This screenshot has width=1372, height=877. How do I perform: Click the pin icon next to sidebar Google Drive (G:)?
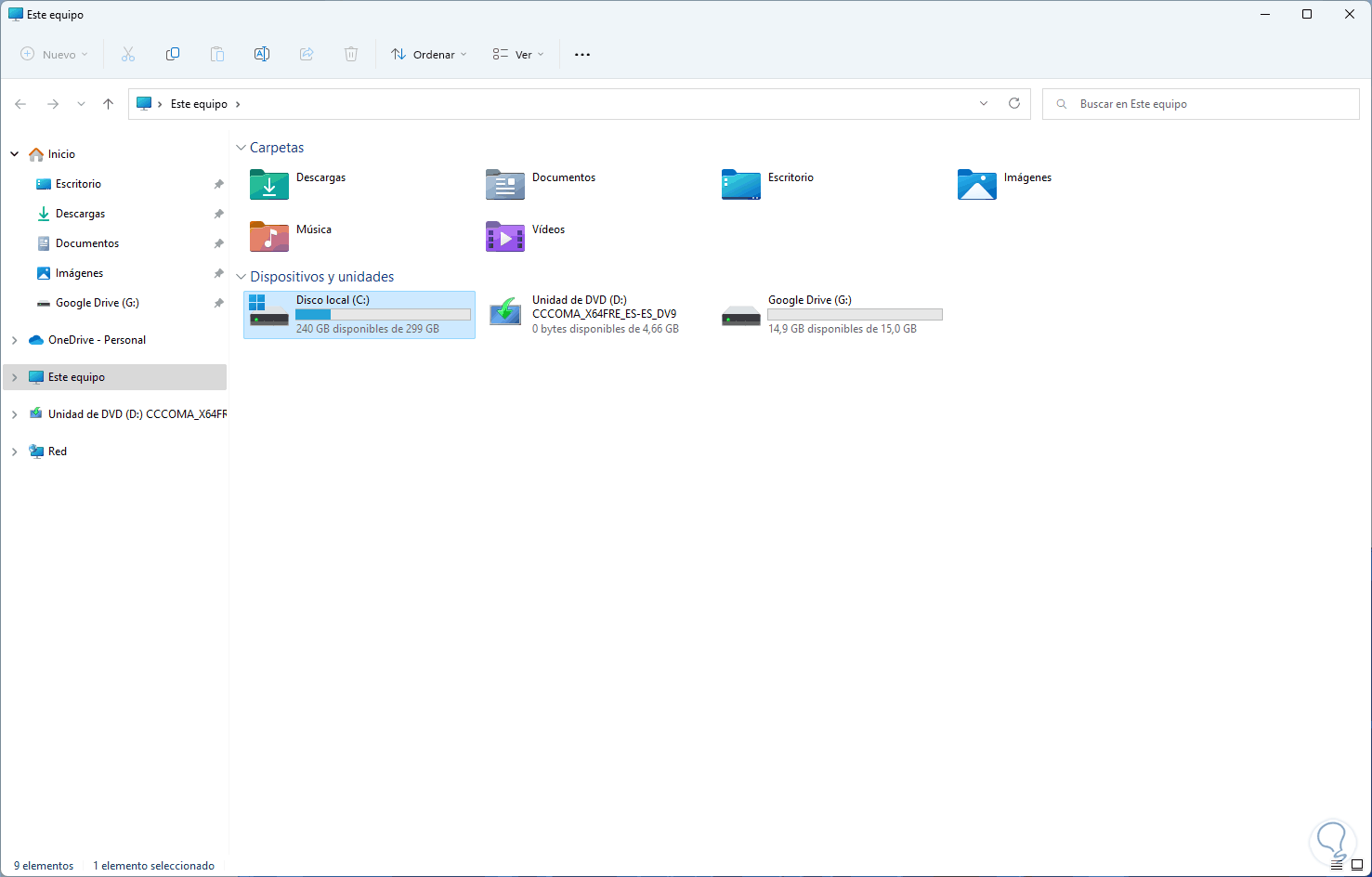219,303
